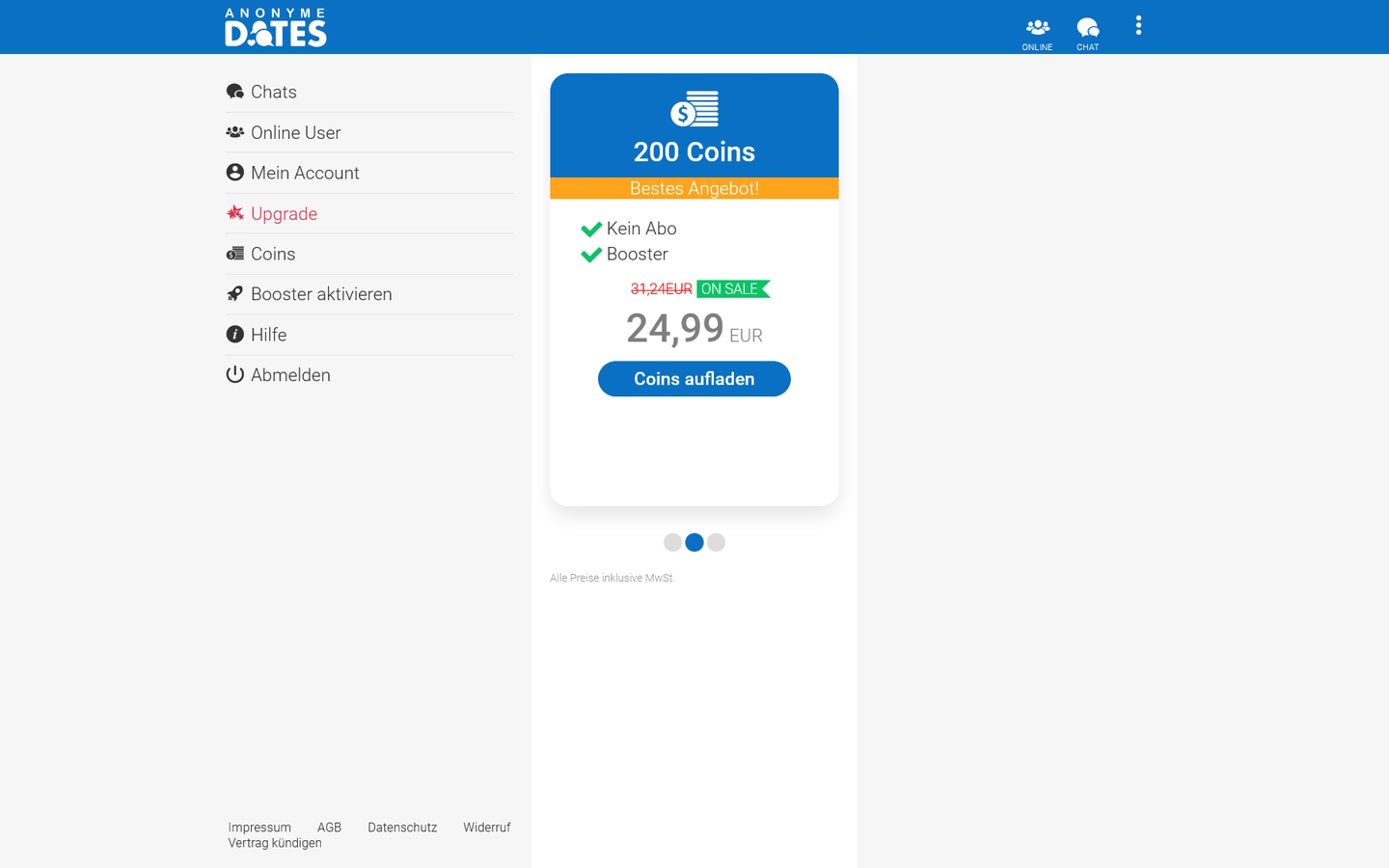This screenshot has width=1389, height=868.
Task: Select the red Upgrade starburst icon
Action: (234, 212)
